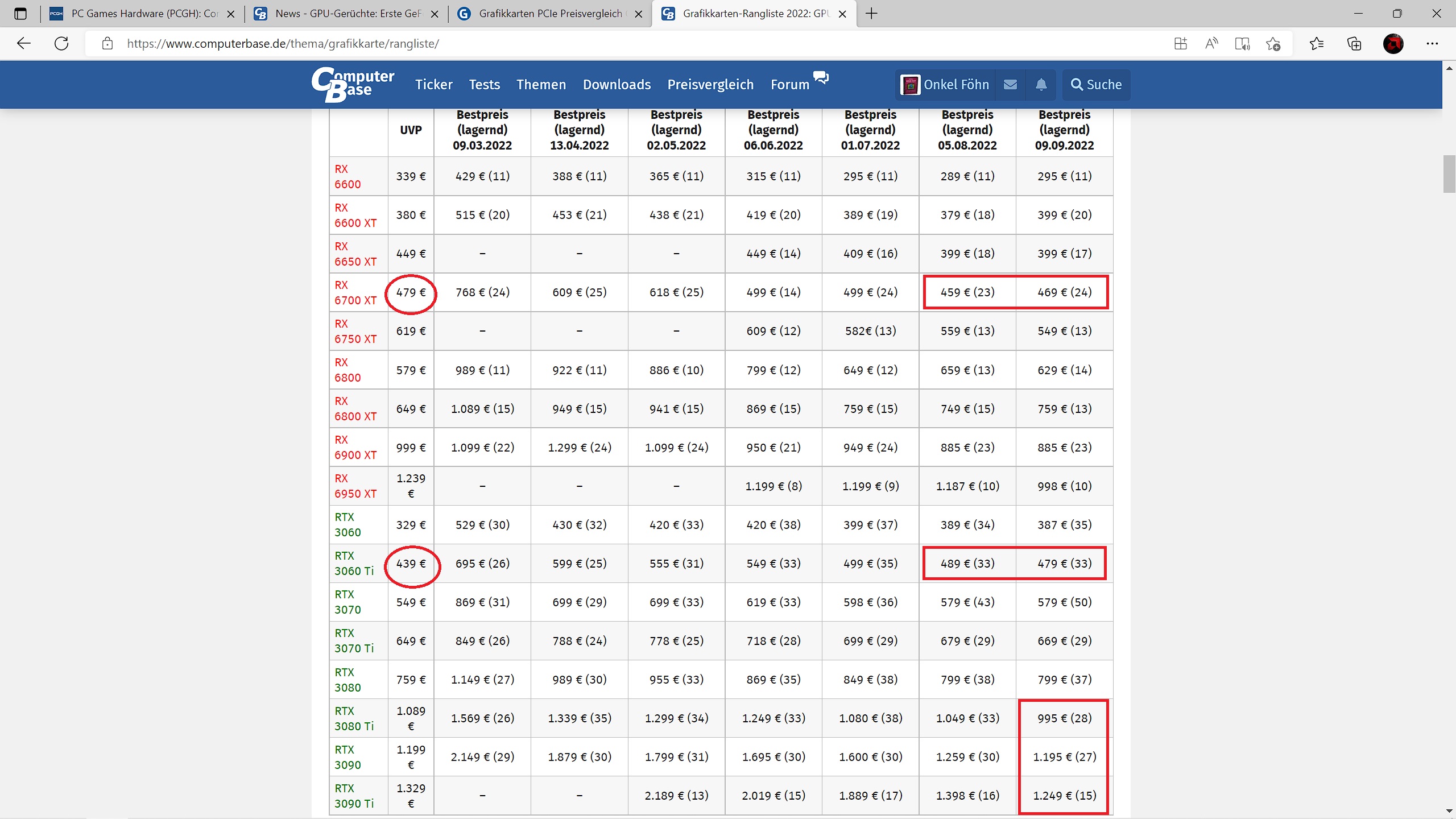This screenshot has height=819, width=1456.
Task: Open the ComputerBase messages envelope icon
Action: tap(1010, 85)
